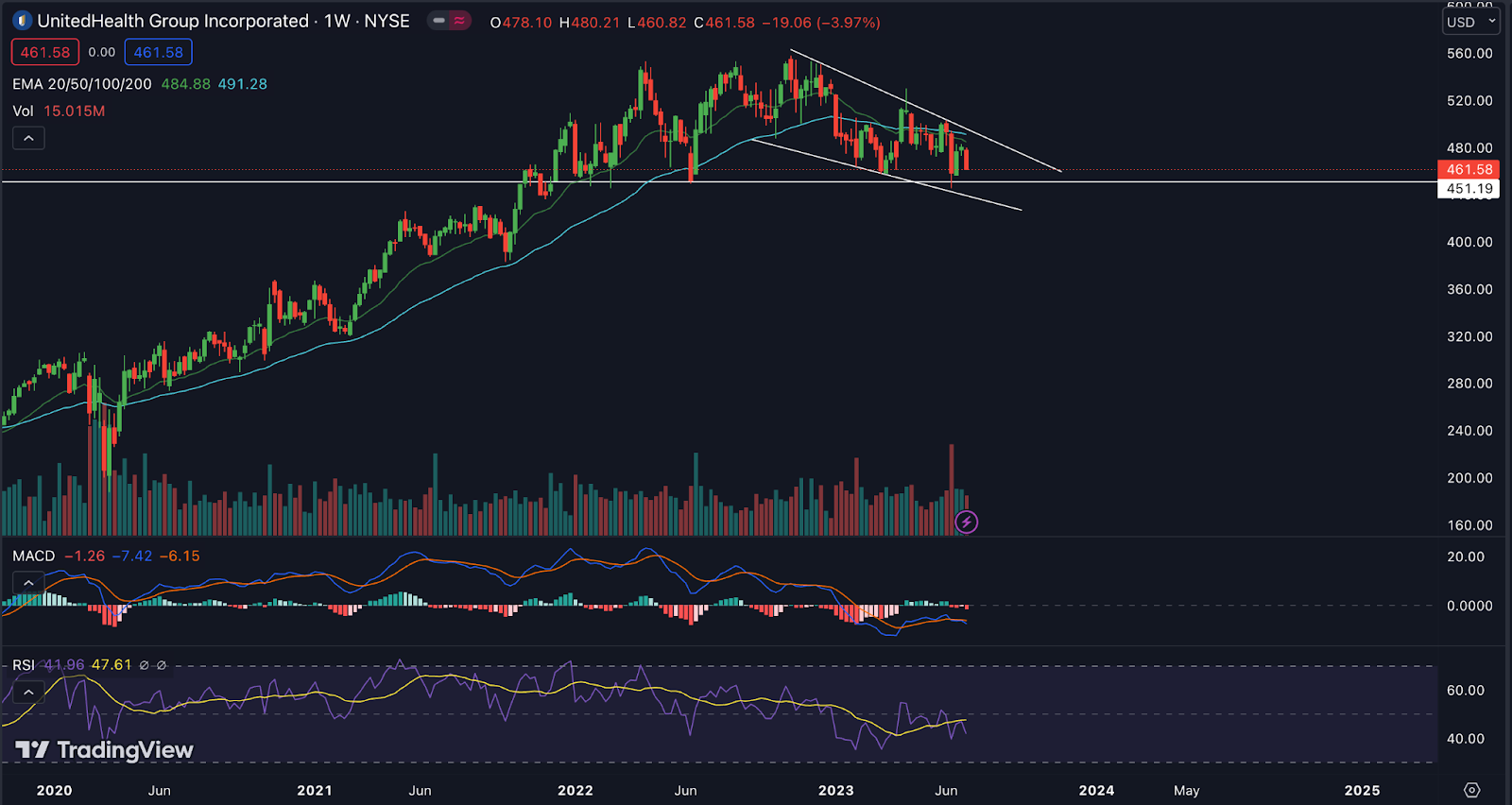This screenshot has height=805, width=1512.
Task: Click the 2025 label on the time axis
Action: pyautogui.click(x=1362, y=790)
